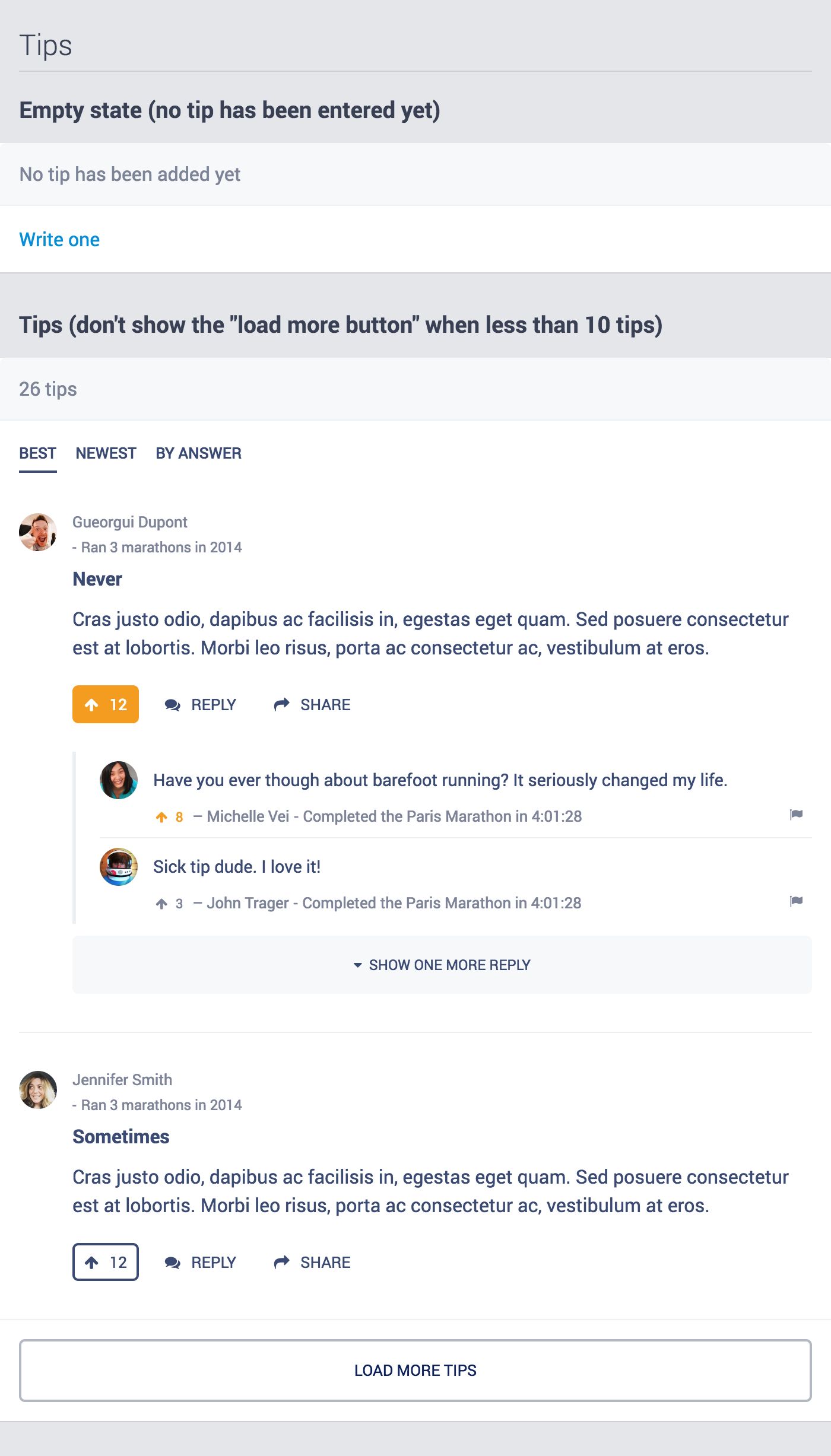Screen dimensions: 831x1456
Task: Upvote Michelle Vei's barefoot running reply
Action: pyautogui.click(x=161, y=817)
